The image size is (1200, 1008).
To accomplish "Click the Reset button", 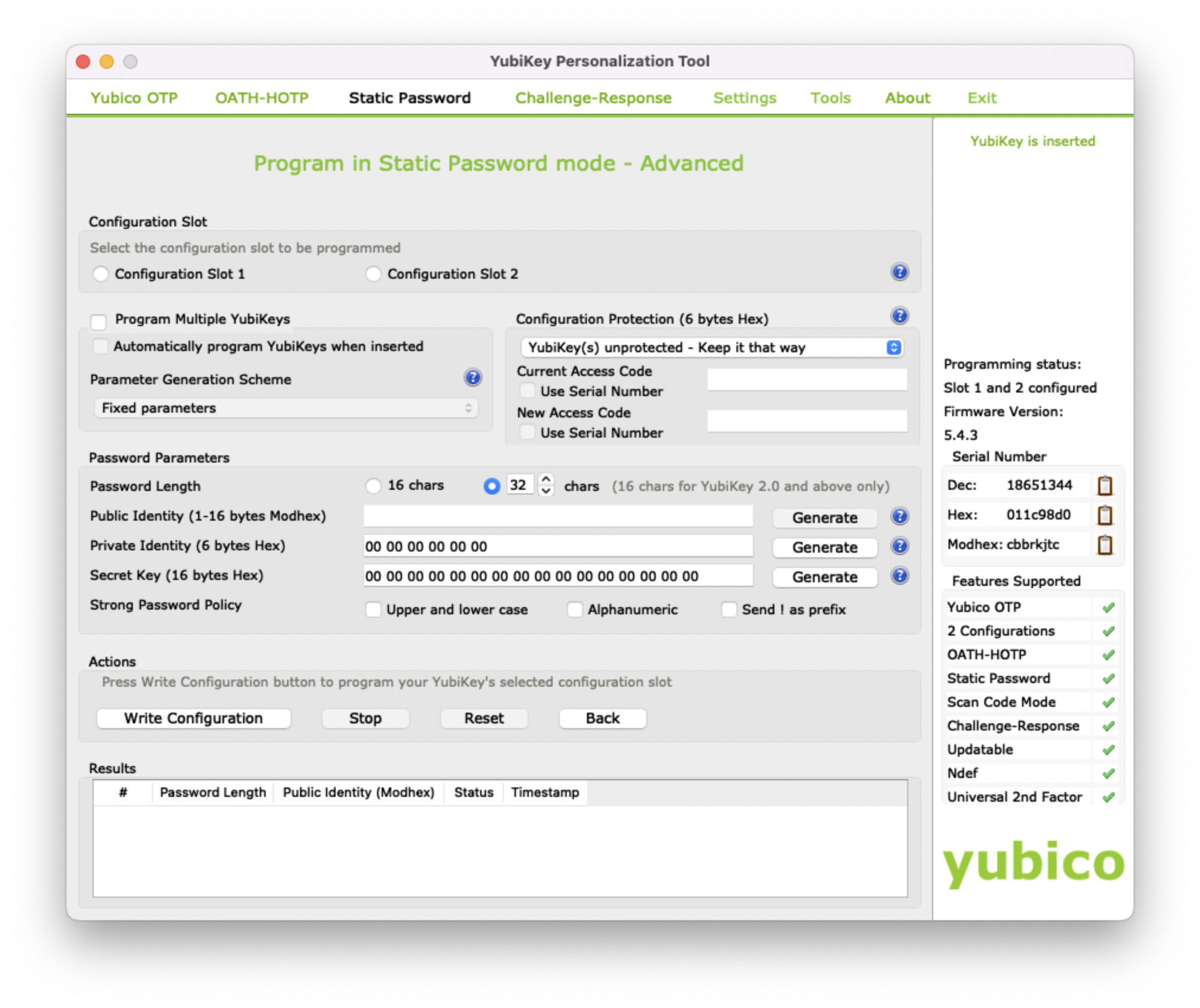I will click(484, 718).
